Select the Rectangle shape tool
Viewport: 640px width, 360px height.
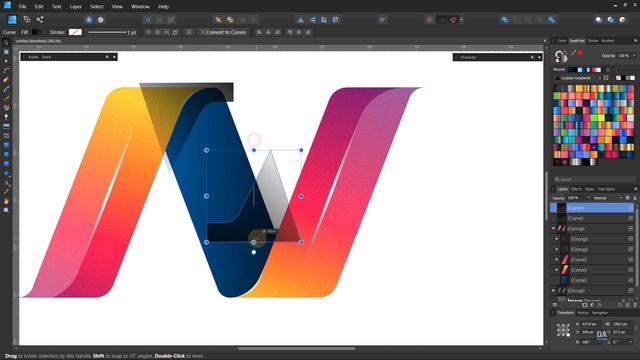click(6, 145)
